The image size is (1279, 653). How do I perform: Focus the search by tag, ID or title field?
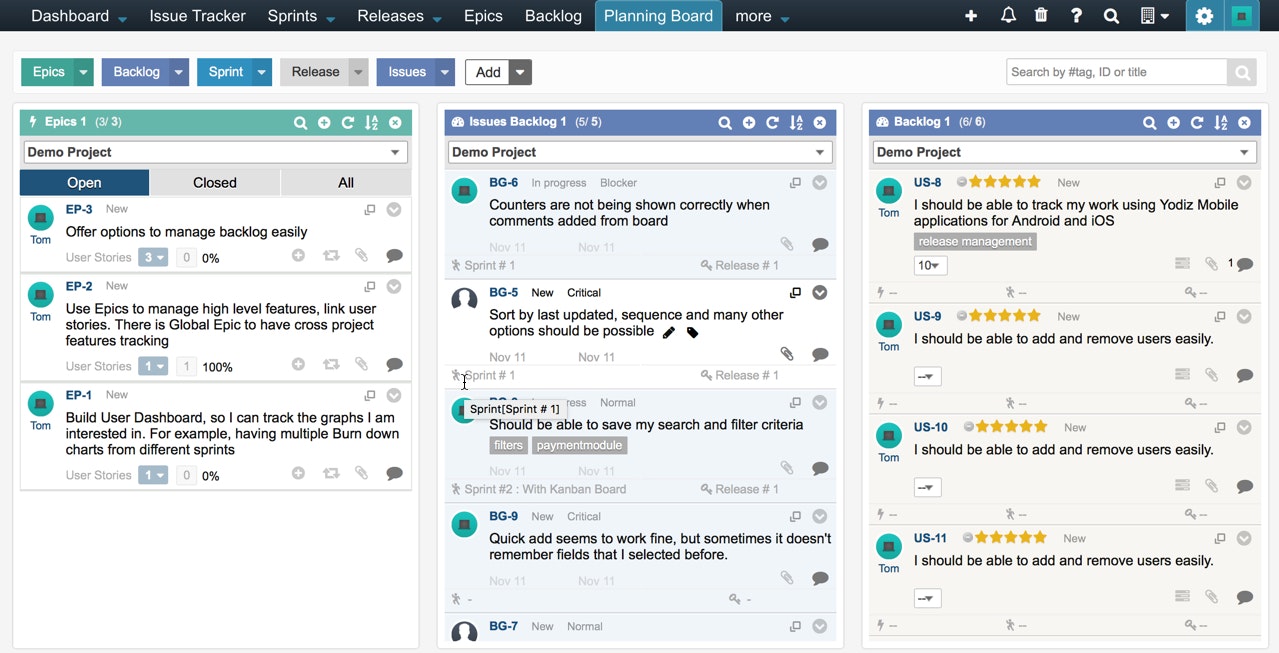tap(1116, 72)
